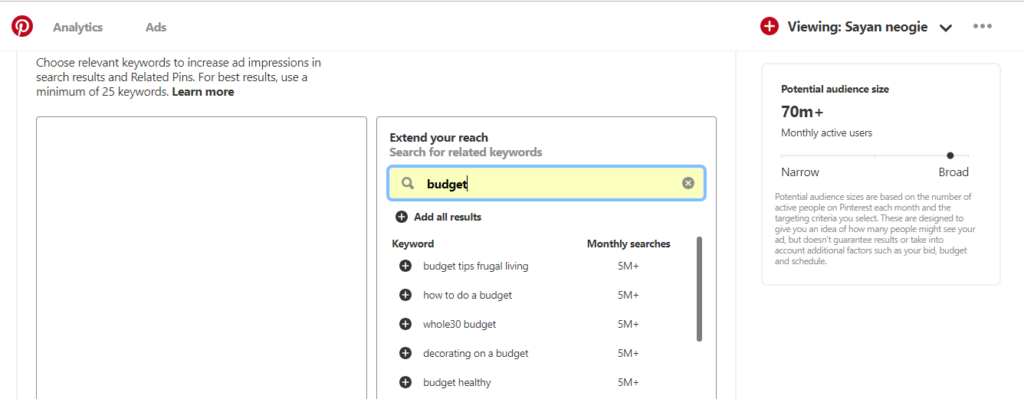Add keyword decorating on a budget

click(x=405, y=353)
